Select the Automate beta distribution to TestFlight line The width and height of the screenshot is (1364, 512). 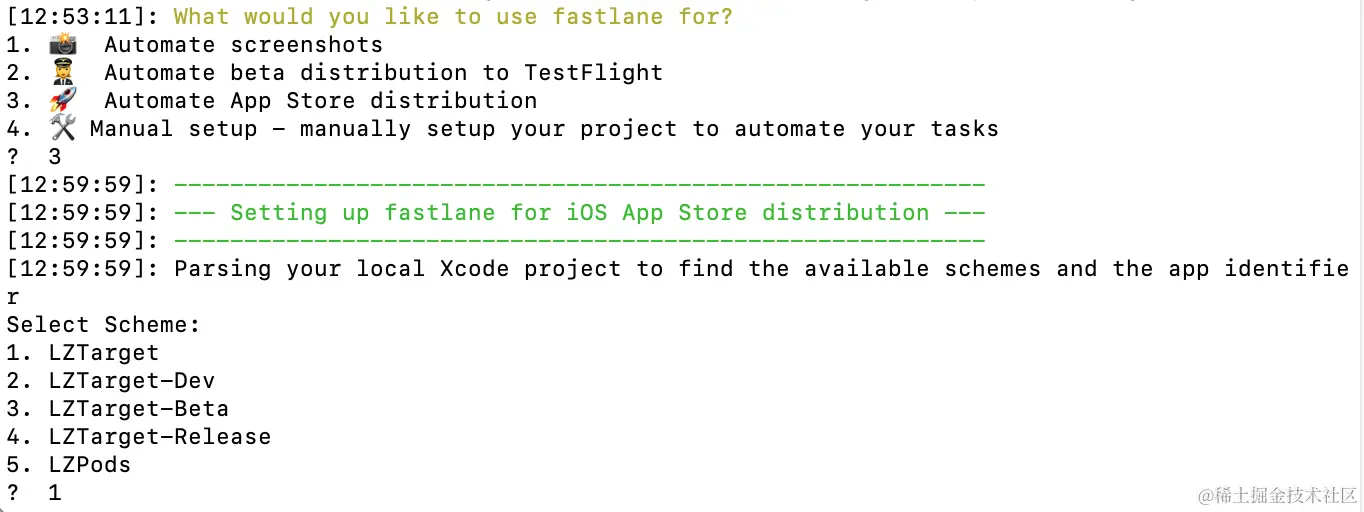[x=383, y=72]
